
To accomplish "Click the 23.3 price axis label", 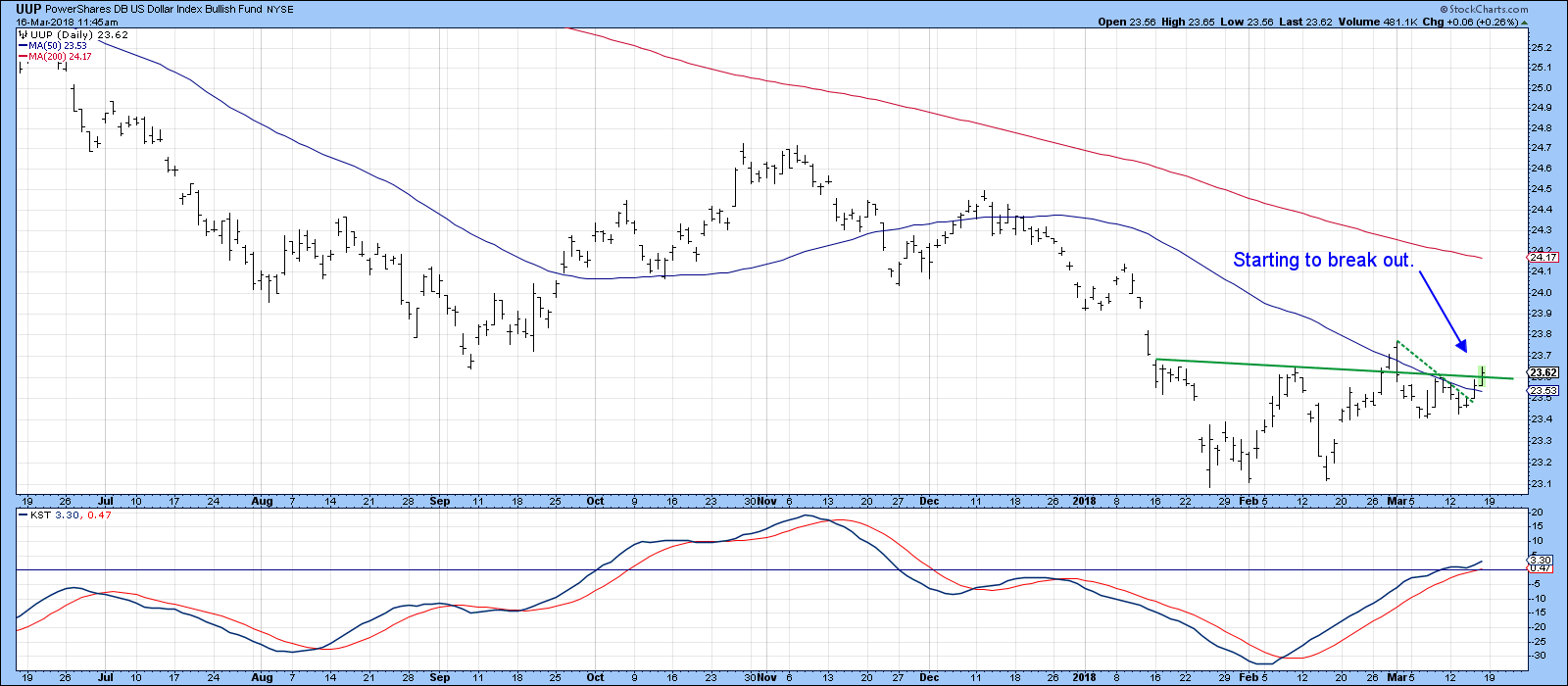I will (1542, 440).
